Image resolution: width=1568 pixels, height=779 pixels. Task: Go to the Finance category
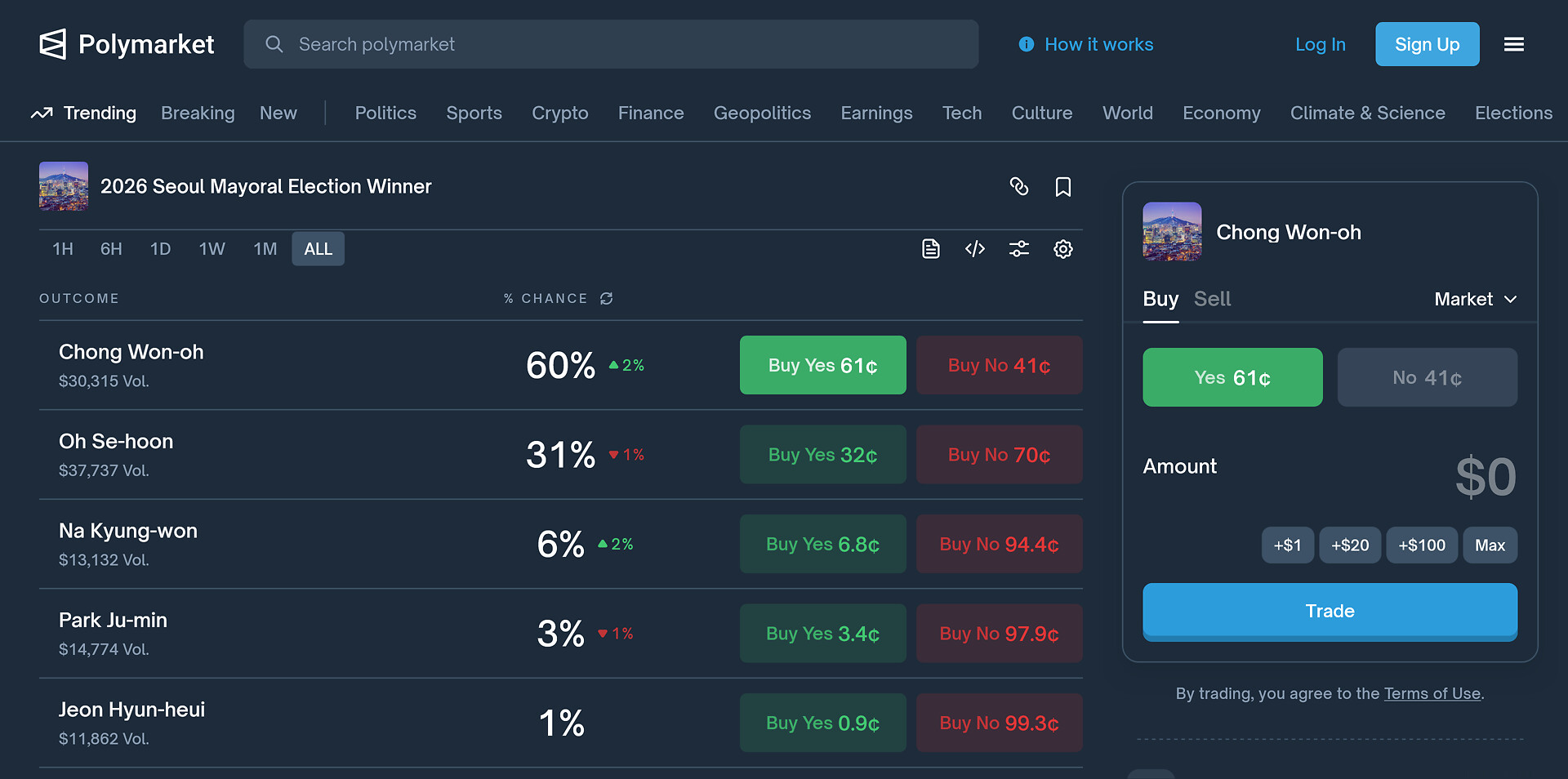point(651,113)
